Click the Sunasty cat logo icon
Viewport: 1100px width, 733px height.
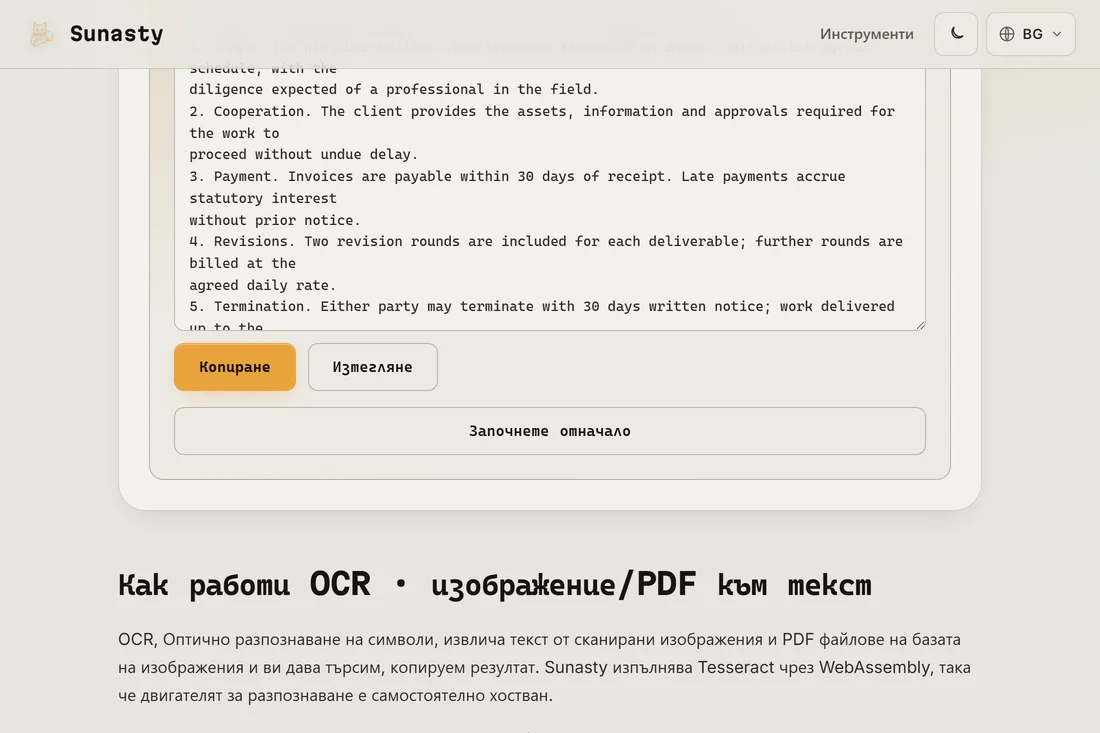click(x=41, y=34)
